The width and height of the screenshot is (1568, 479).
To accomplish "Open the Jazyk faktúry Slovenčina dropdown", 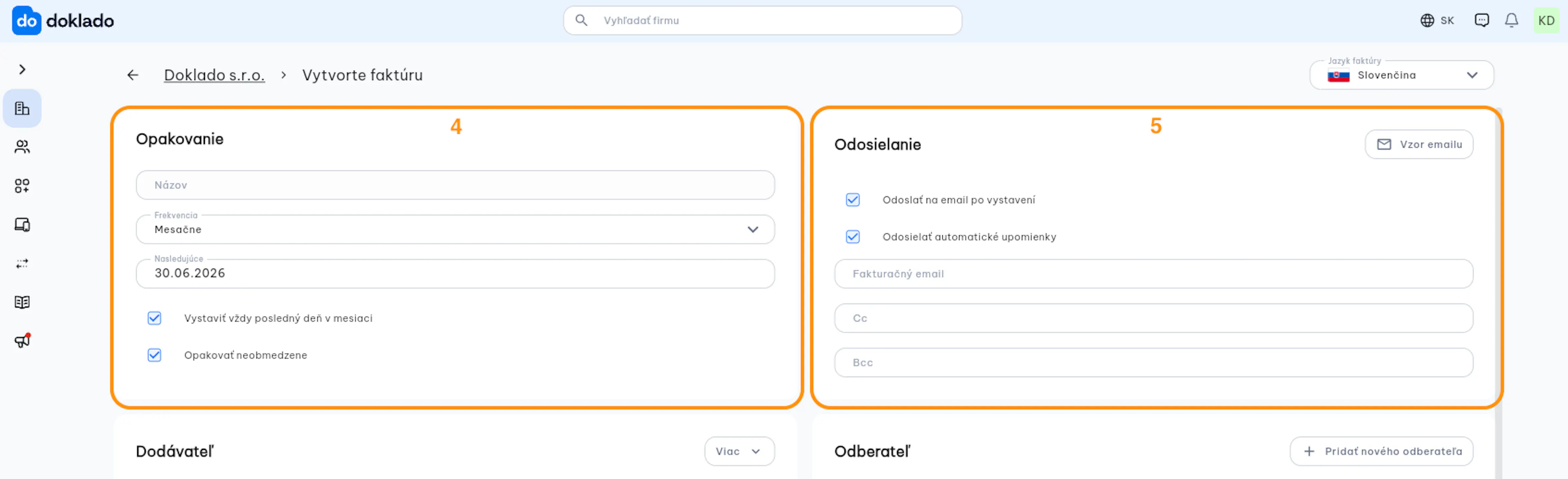I will (x=1401, y=75).
